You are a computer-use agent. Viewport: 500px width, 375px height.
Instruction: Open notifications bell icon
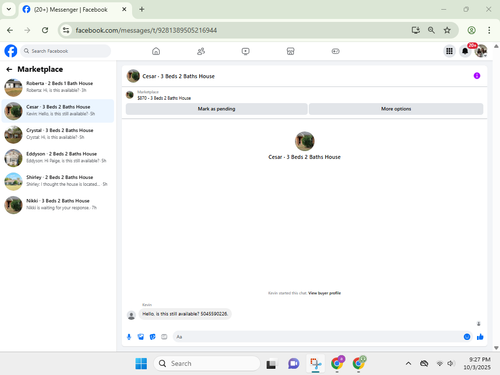465,51
